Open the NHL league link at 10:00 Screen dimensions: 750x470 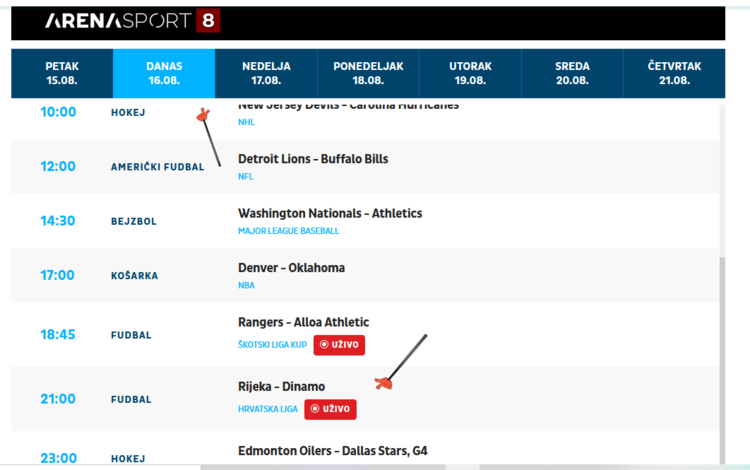tap(246, 122)
